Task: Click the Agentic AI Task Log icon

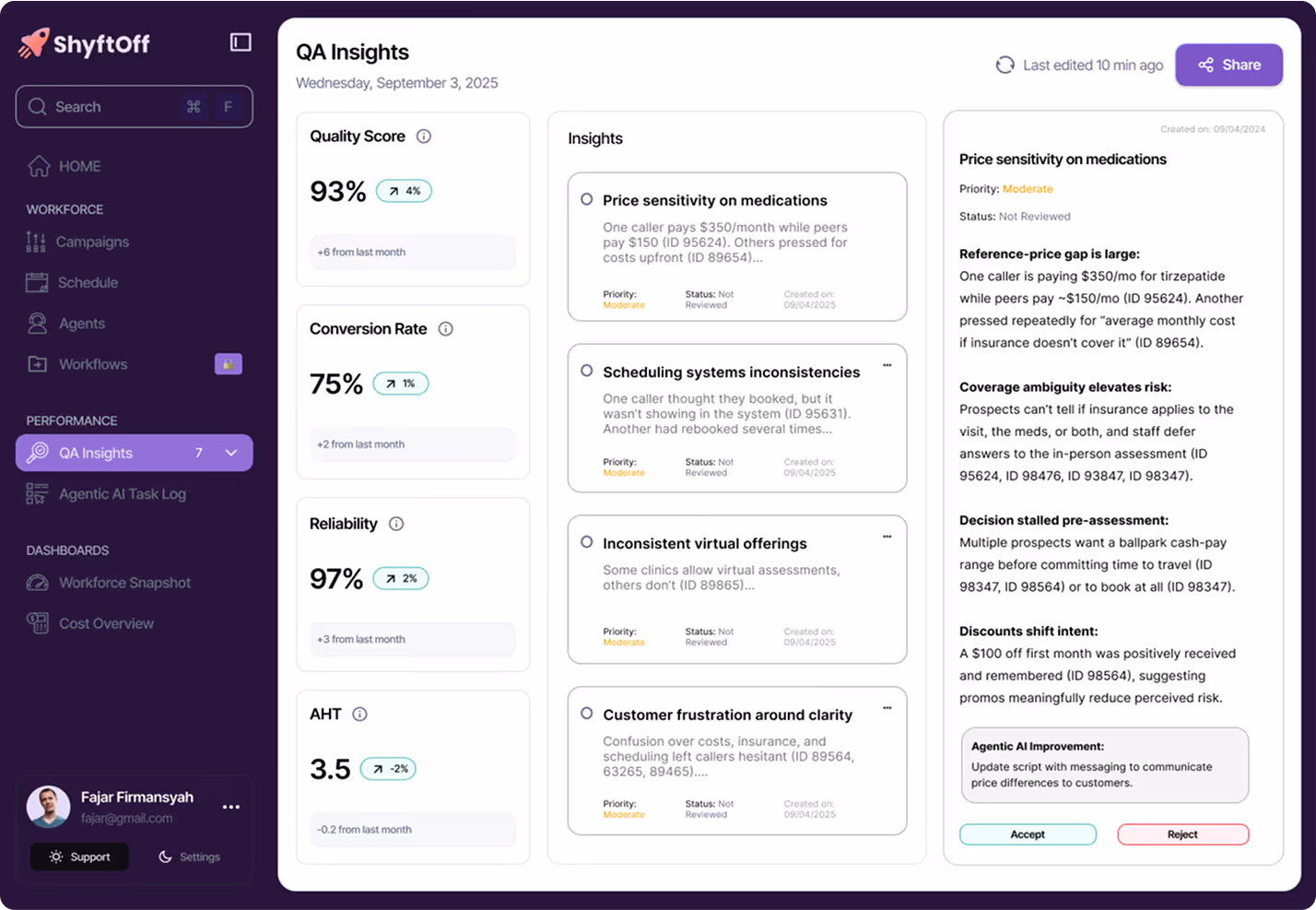Action: coord(38,493)
